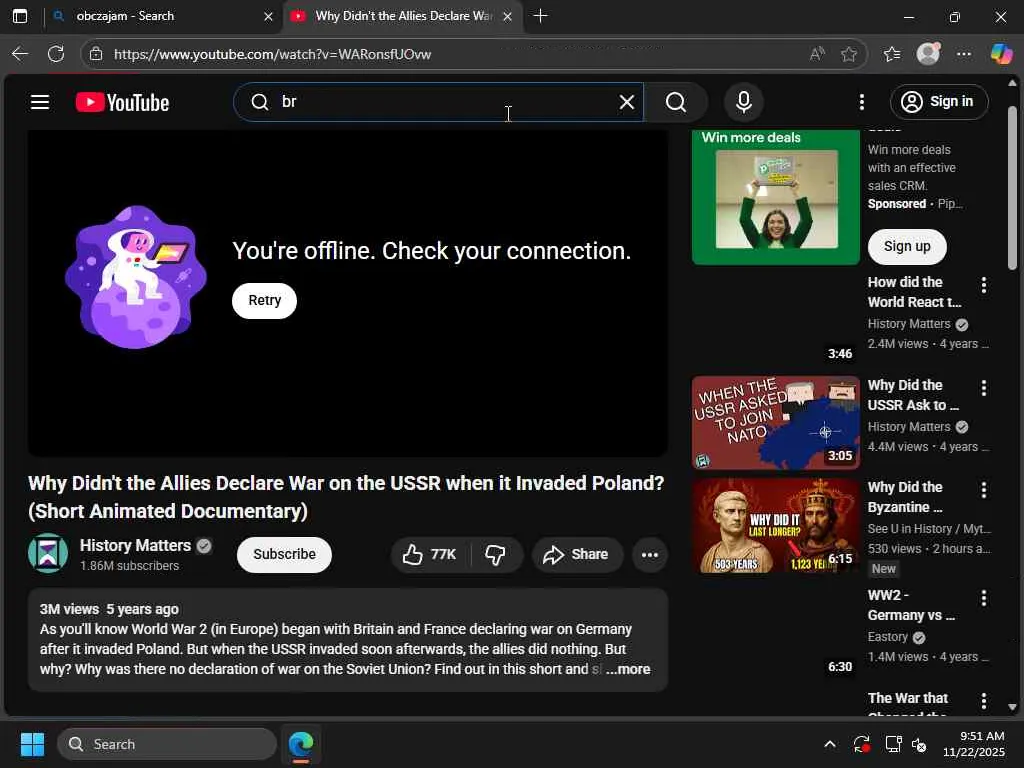Click Sign up on sponsored ad
Viewport: 1024px width, 768px height.
pyautogui.click(x=906, y=246)
